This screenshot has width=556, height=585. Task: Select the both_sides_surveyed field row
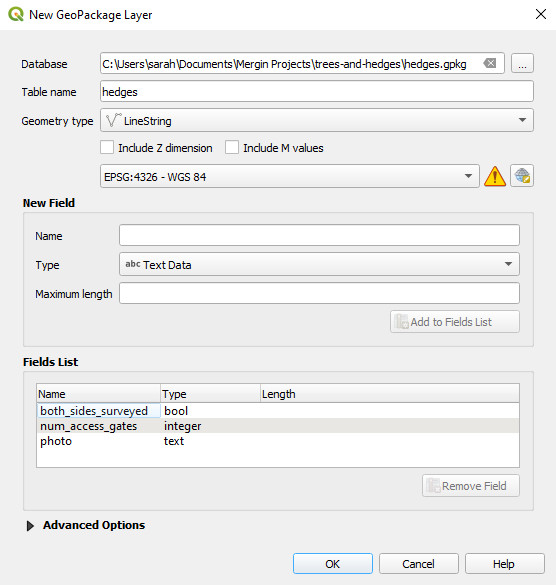coord(278,411)
